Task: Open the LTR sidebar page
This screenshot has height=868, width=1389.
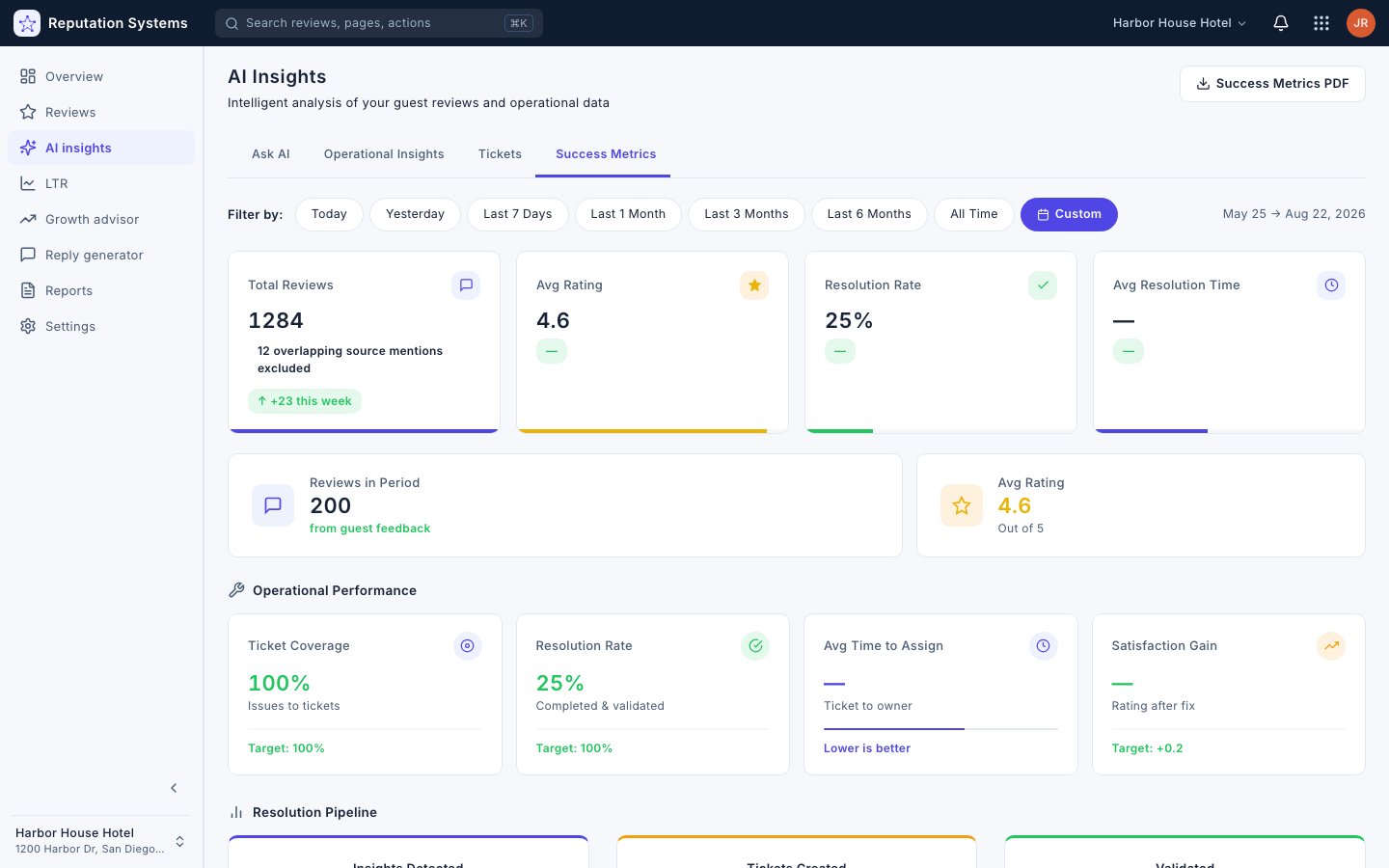Action: coord(101,183)
